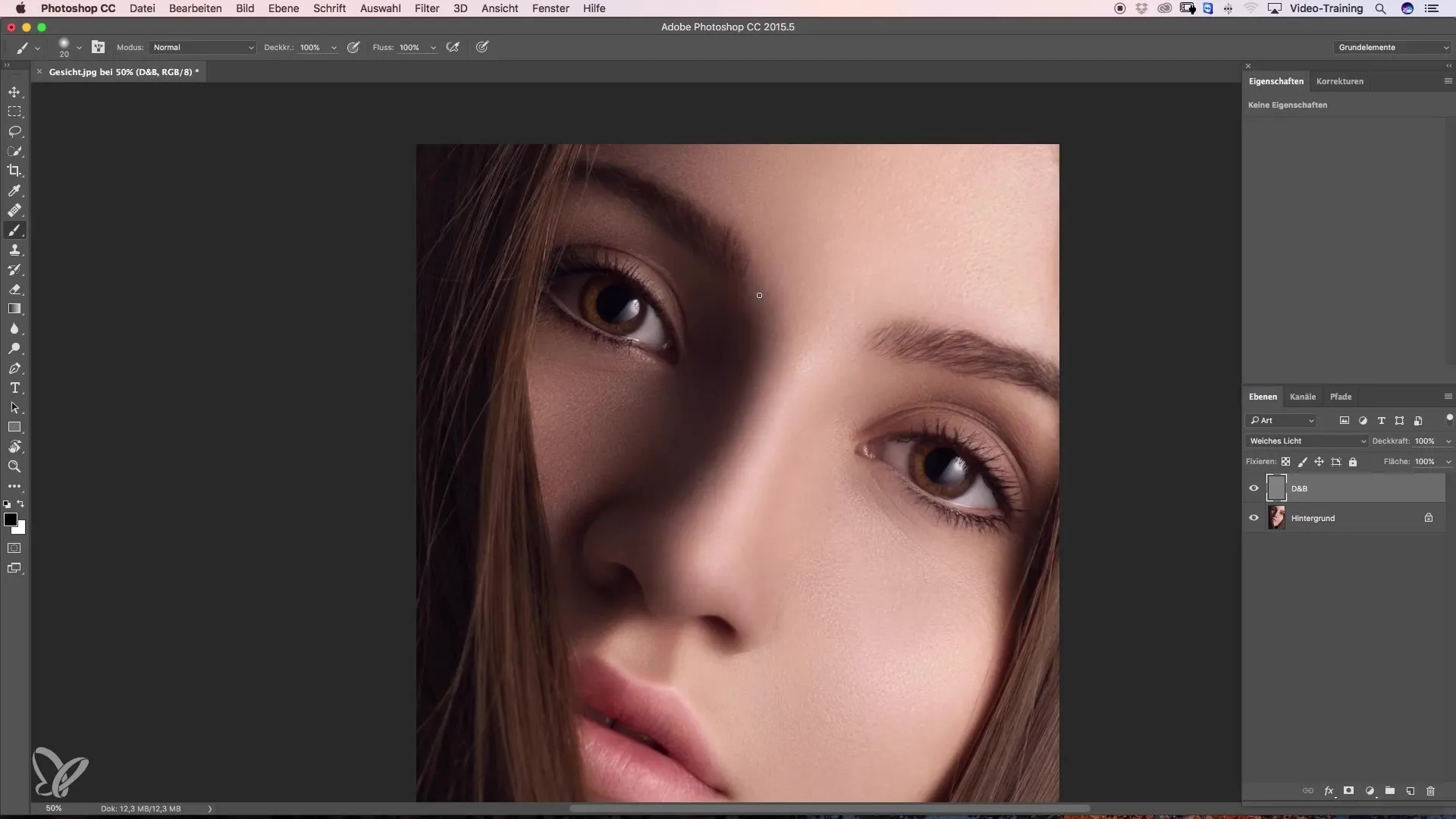Screen dimensions: 1456x819
Task: Open the Ebene menu
Action: click(284, 8)
